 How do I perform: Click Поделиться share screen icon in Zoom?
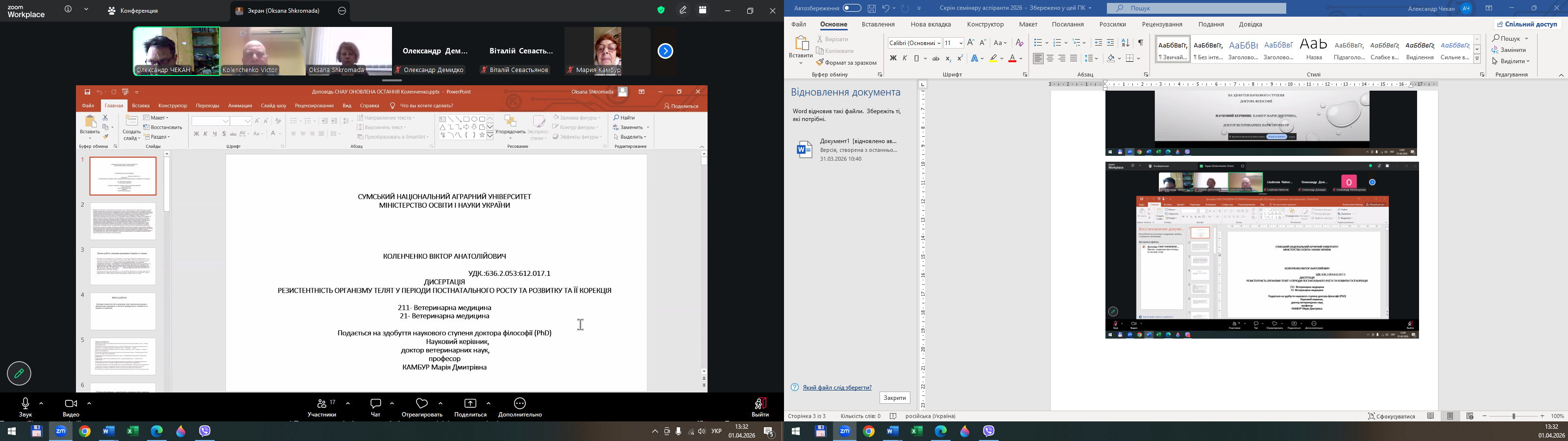point(470,407)
